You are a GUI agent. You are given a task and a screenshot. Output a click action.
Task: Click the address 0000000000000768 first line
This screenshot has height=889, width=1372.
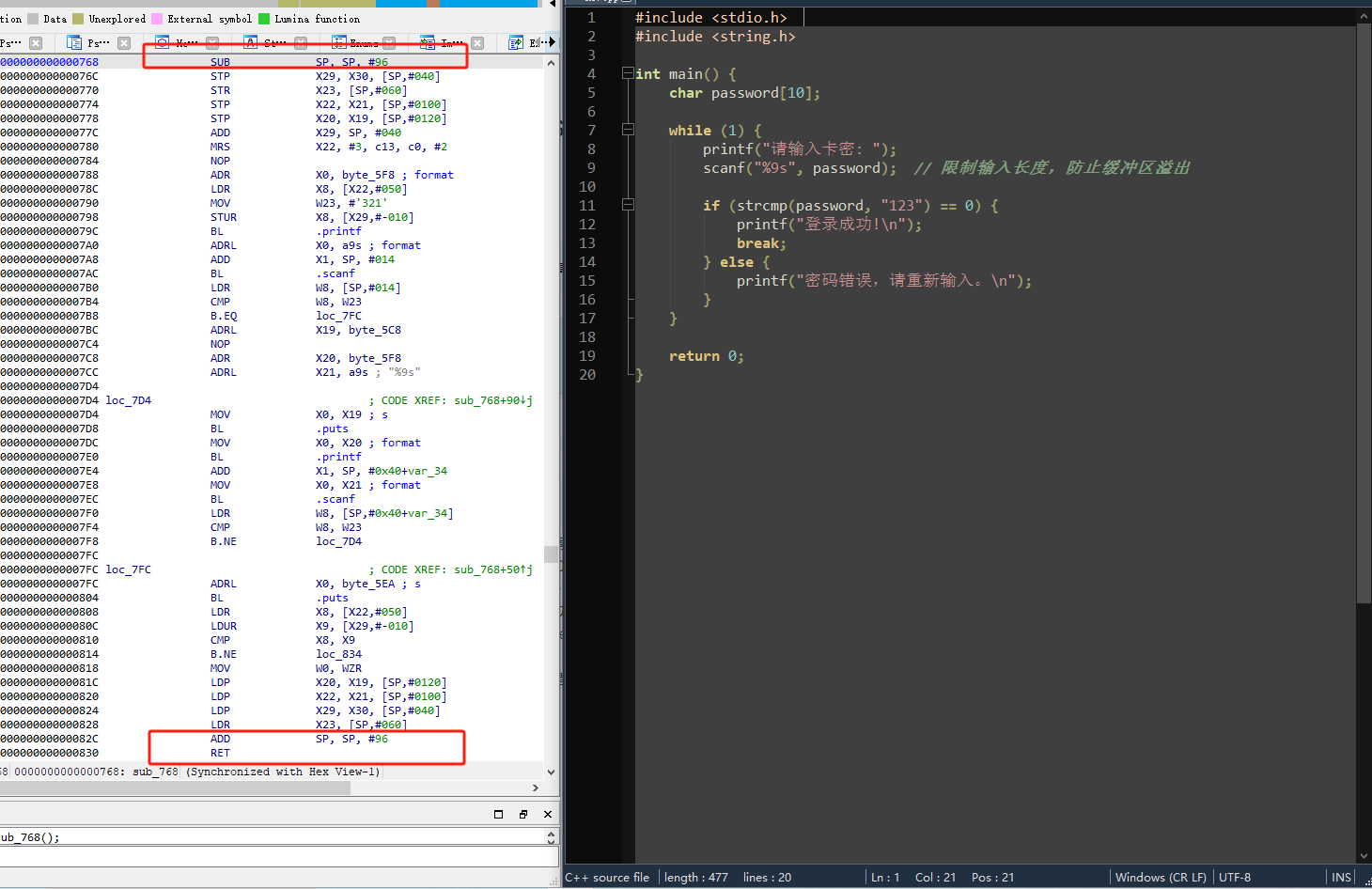(49, 62)
